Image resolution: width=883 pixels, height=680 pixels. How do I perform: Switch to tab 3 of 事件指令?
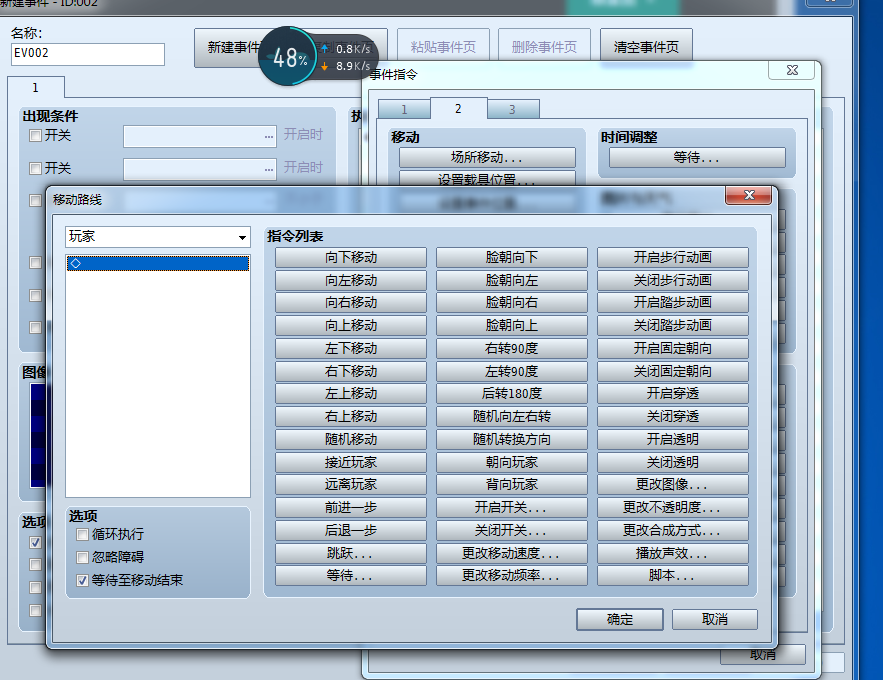[512, 109]
